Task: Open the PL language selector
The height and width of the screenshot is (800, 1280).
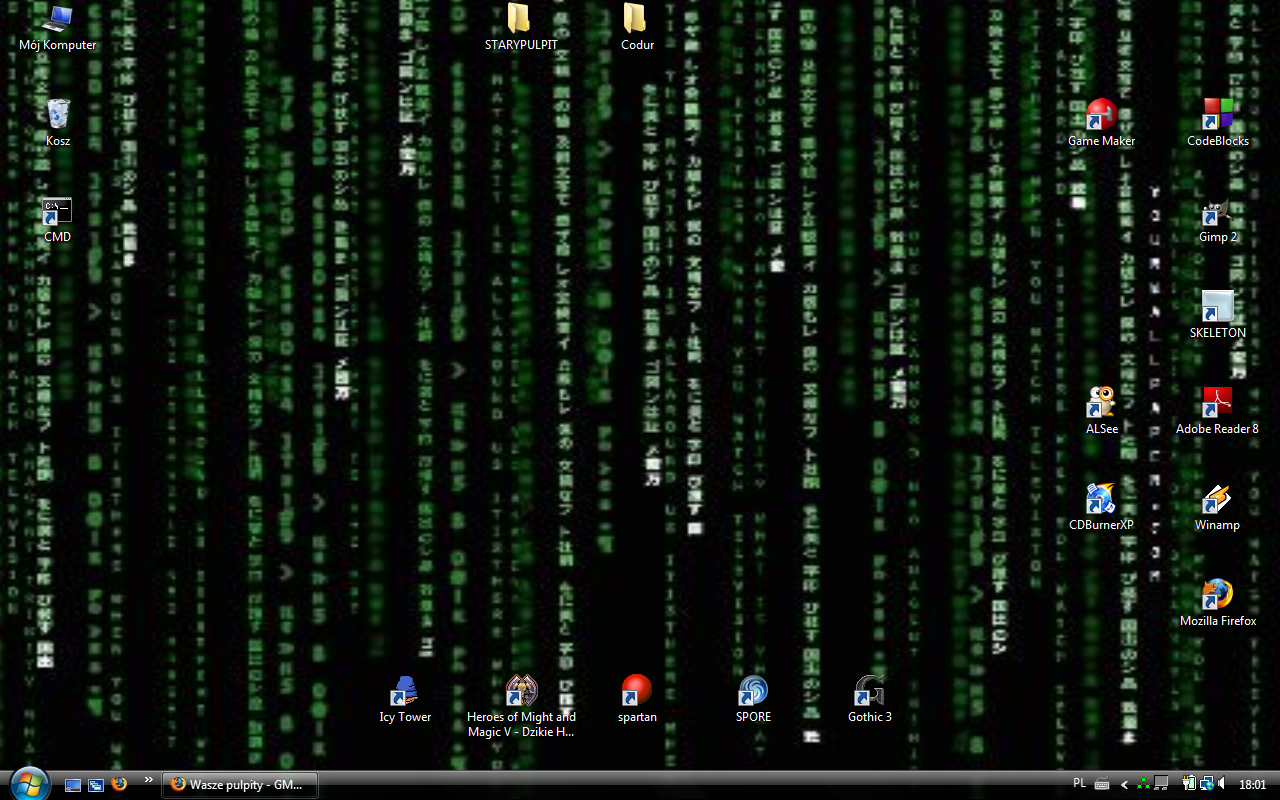Action: pos(1079,783)
